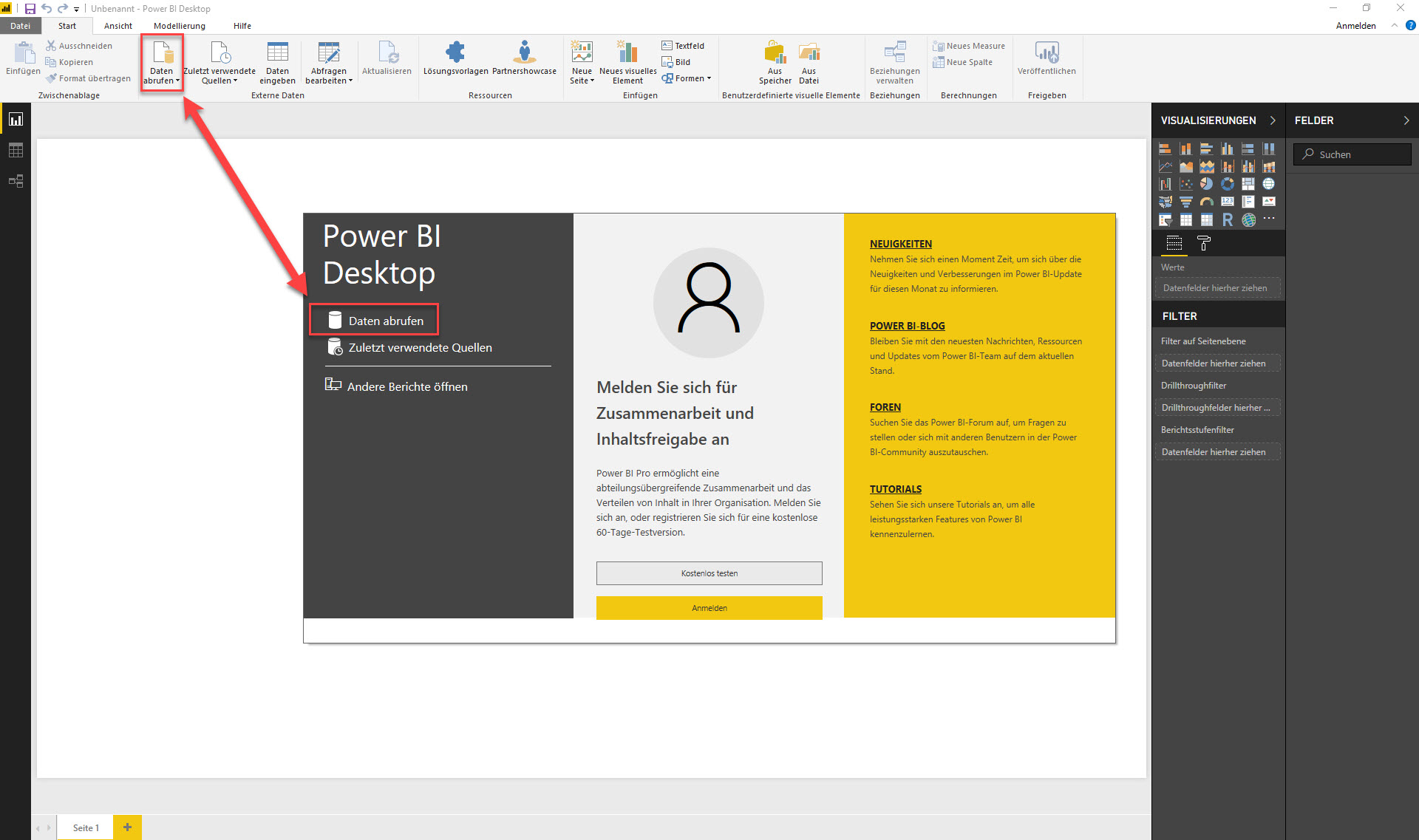Open the Daten abrufen ribbon dropdown
Image resolution: width=1419 pixels, height=840 pixels.
click(162, 81)
